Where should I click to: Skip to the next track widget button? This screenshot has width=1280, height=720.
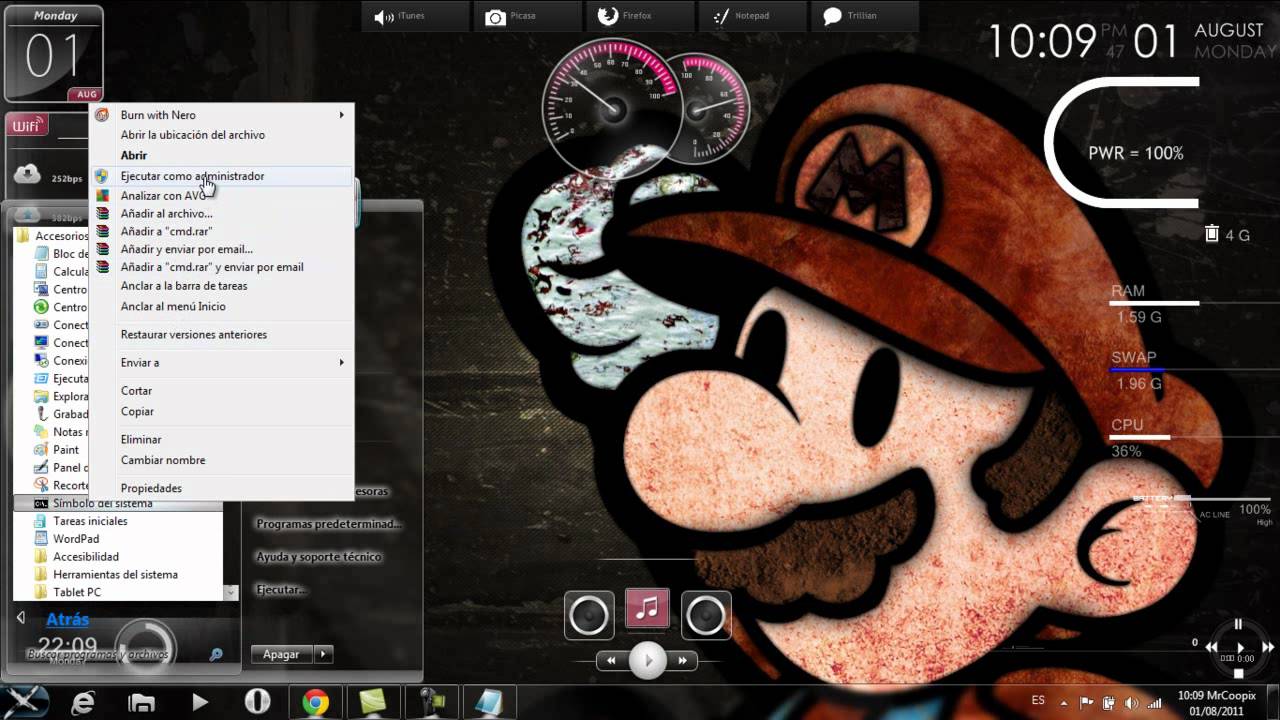pos(683,660)
